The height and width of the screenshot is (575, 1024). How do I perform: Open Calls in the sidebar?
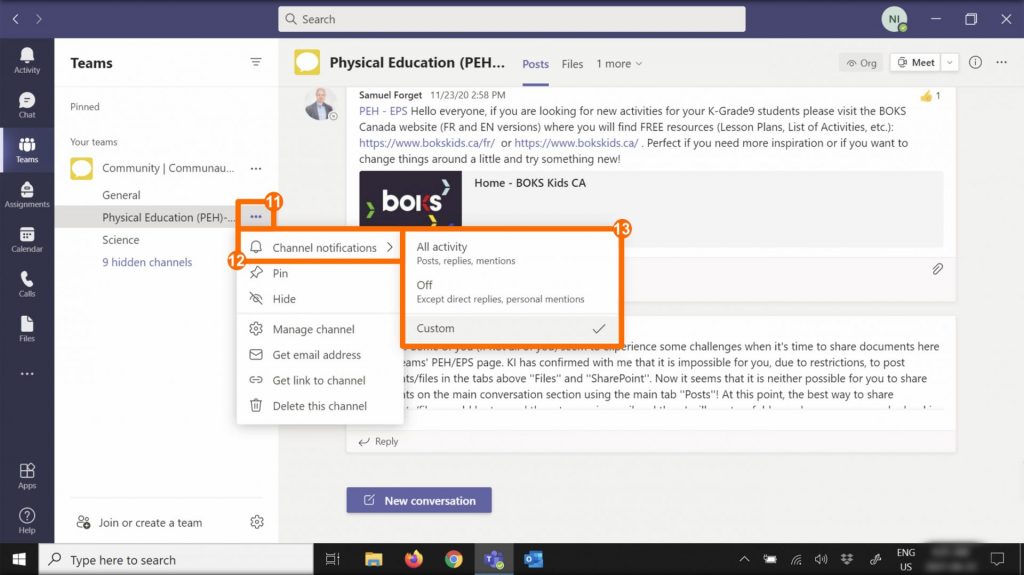27,284
